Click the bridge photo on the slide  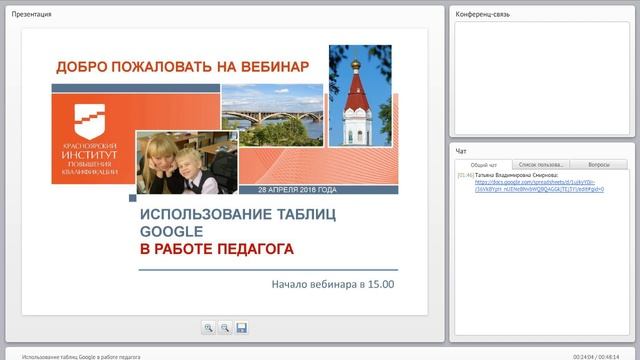click(272, 115)
